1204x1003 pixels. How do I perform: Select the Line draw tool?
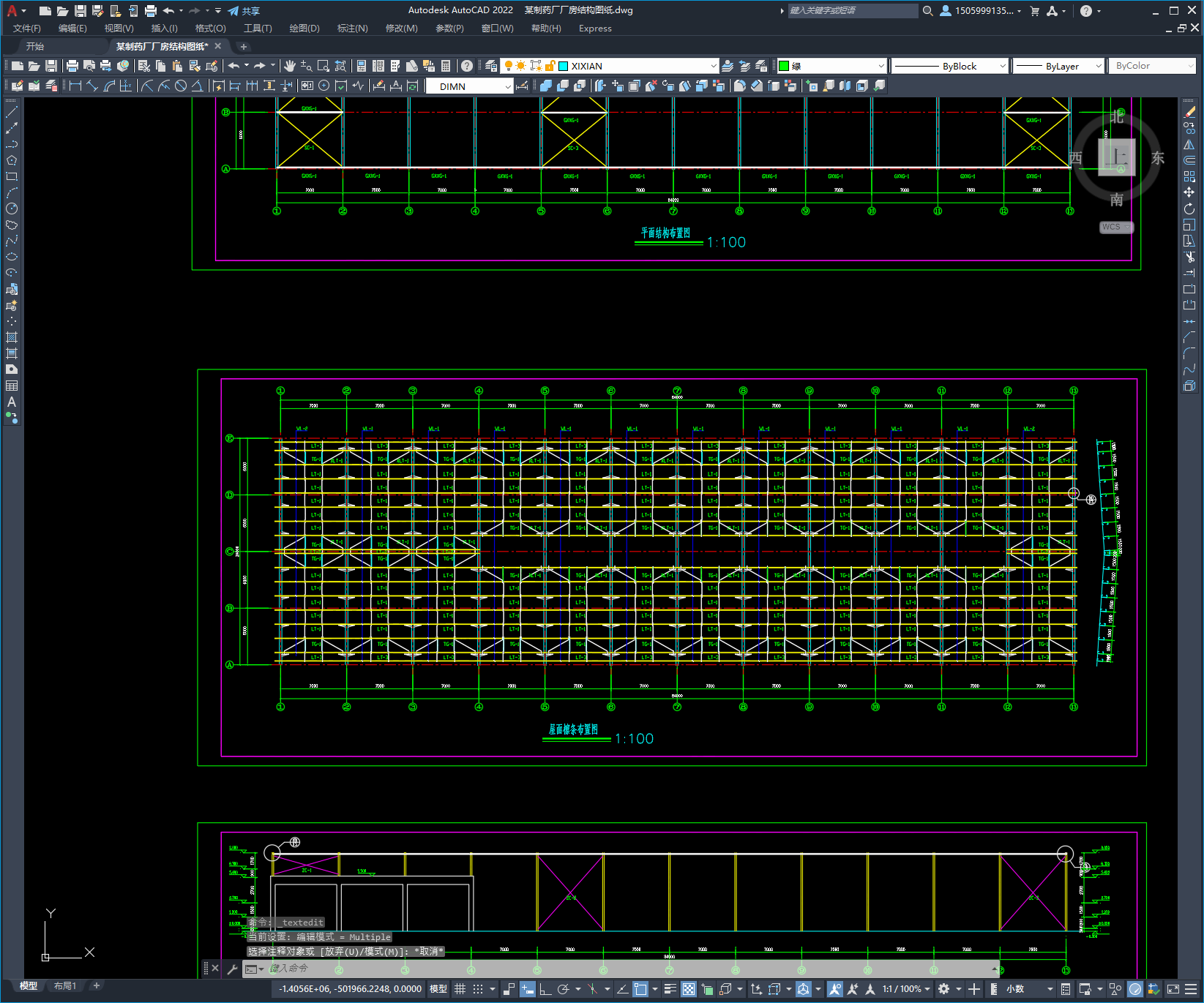[12, 113]
